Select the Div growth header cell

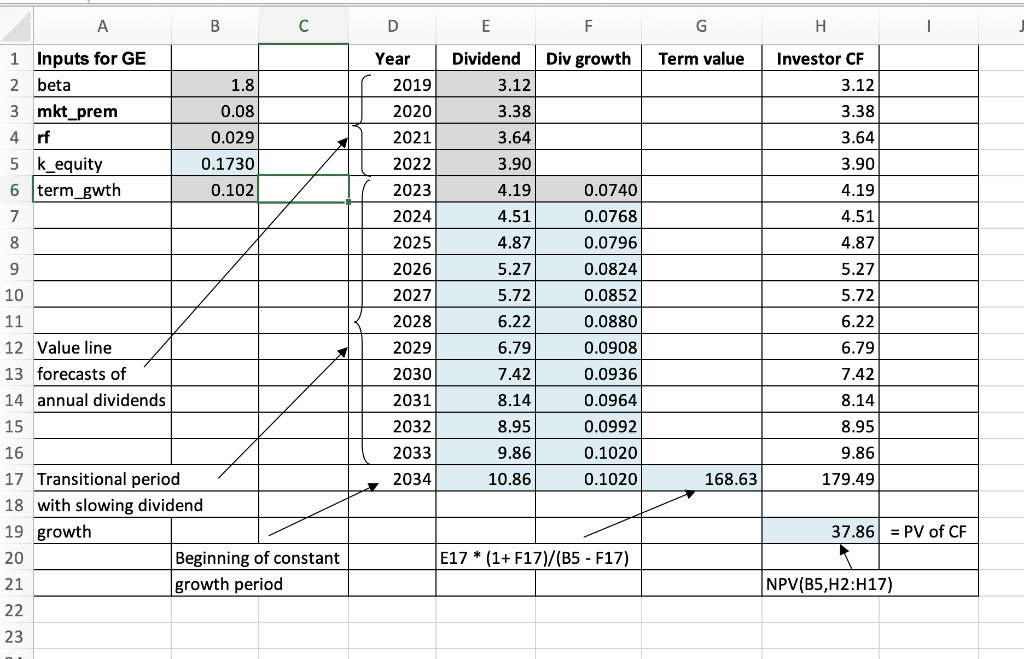pyautogui.click(x=588, y=58)
